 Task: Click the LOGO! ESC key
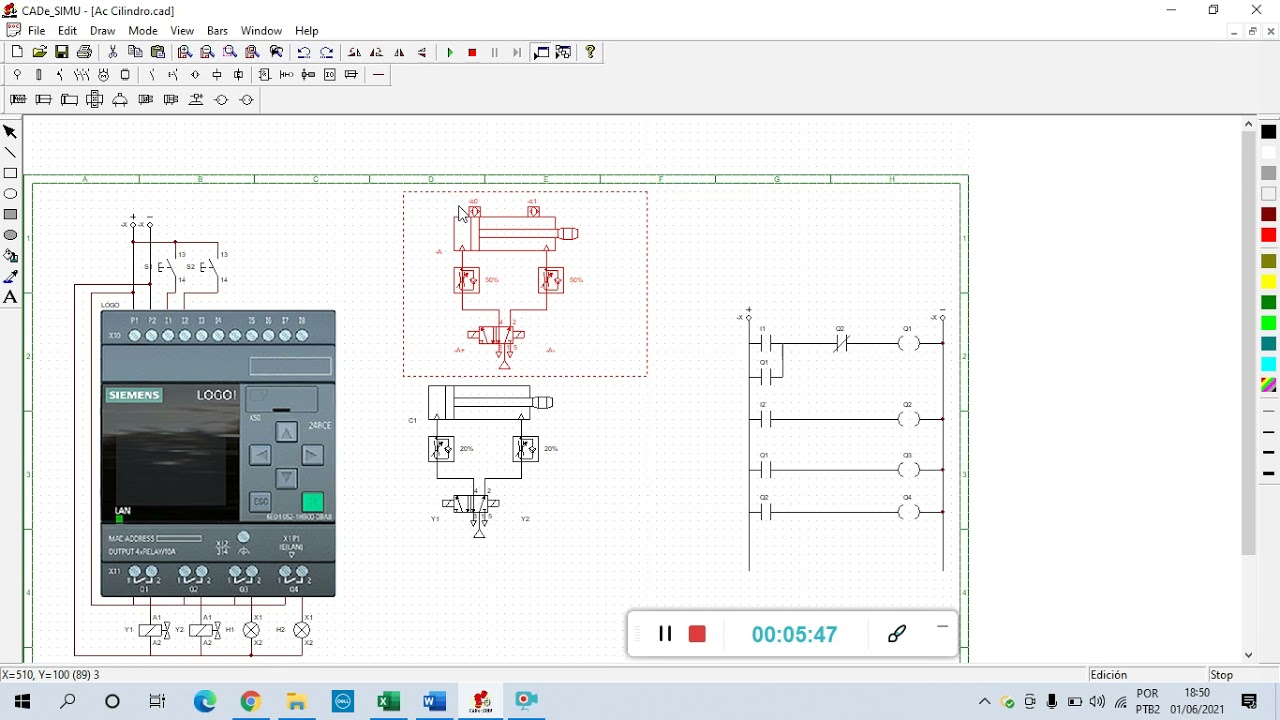click(x=260, y=502)
